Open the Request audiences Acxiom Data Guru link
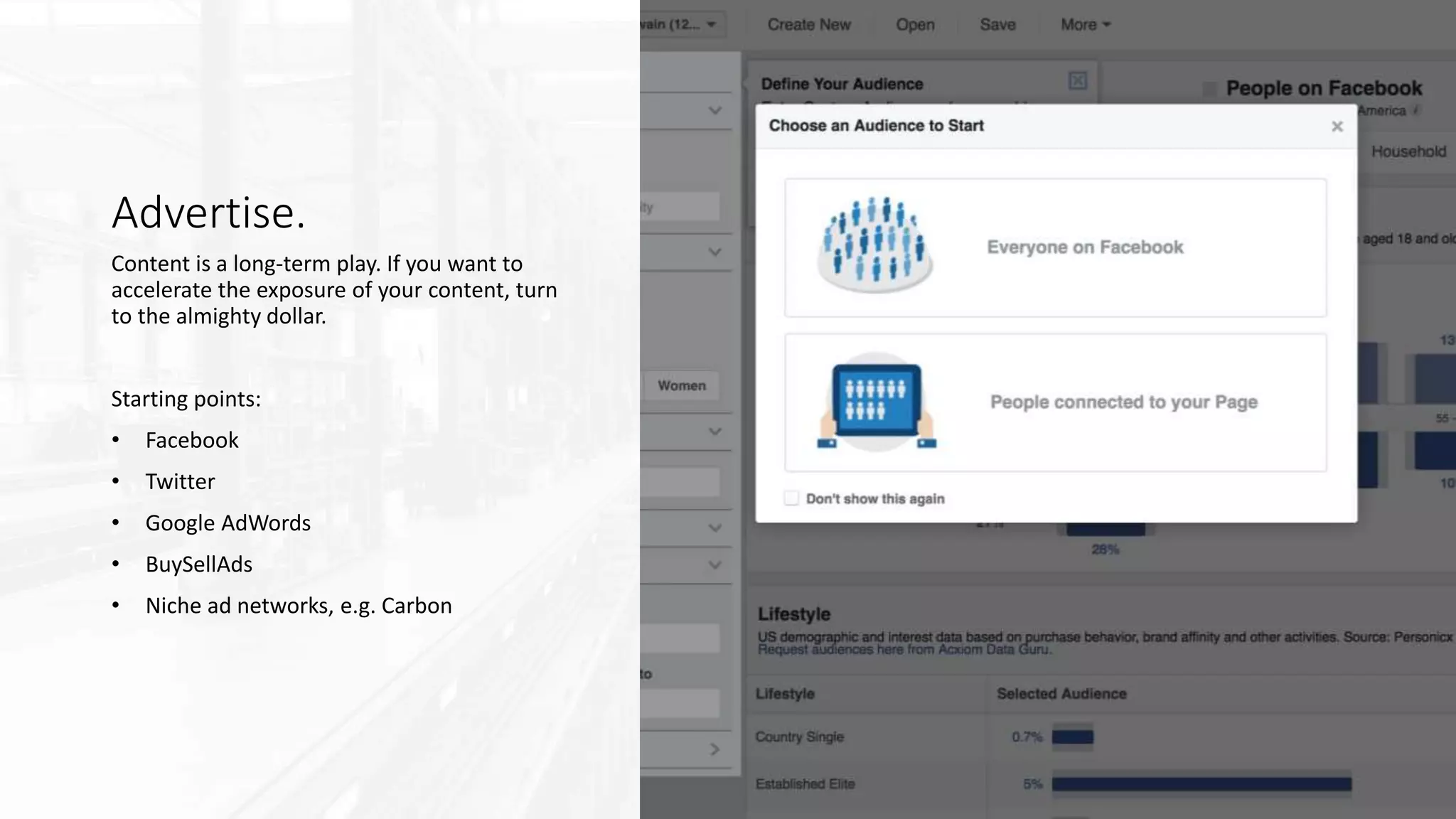The width and height of the screenshot is (1456, 819). pyautogui.click(x=903, y=650)
